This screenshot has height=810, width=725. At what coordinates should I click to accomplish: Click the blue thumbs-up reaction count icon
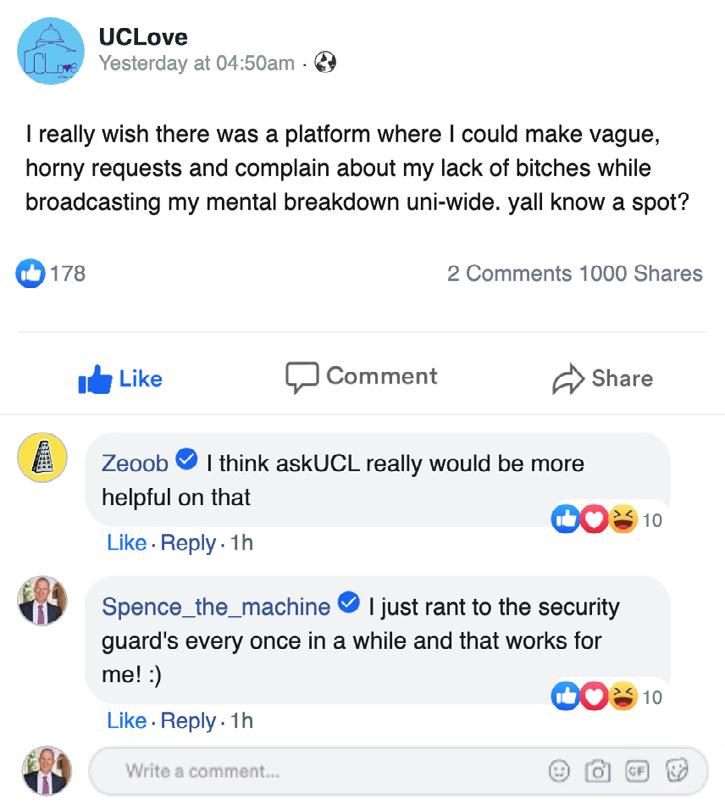(30, 273)
